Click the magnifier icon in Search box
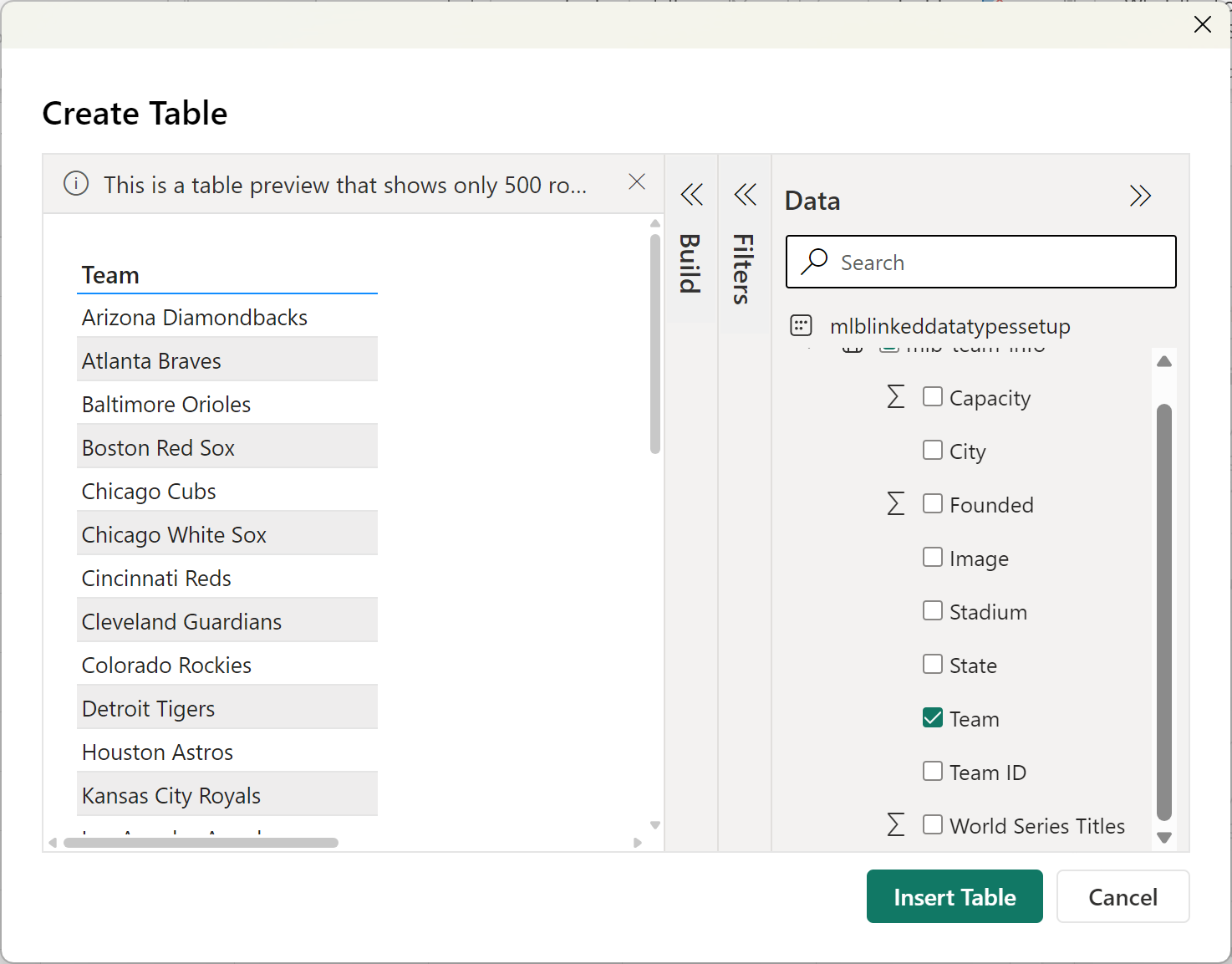Screen dimensions: 1232x964 point(814,262)
